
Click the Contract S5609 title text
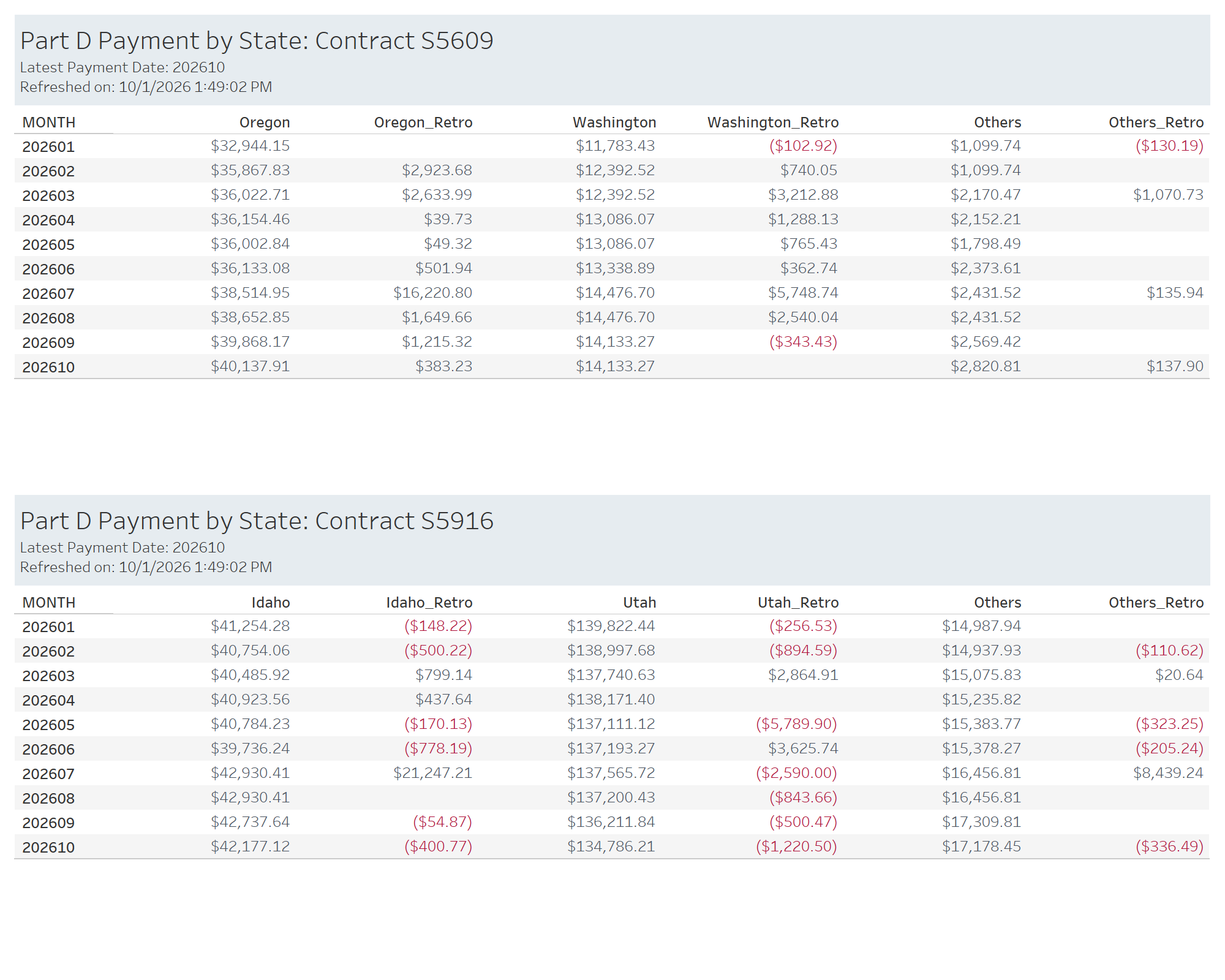click(x=257, y=40)
